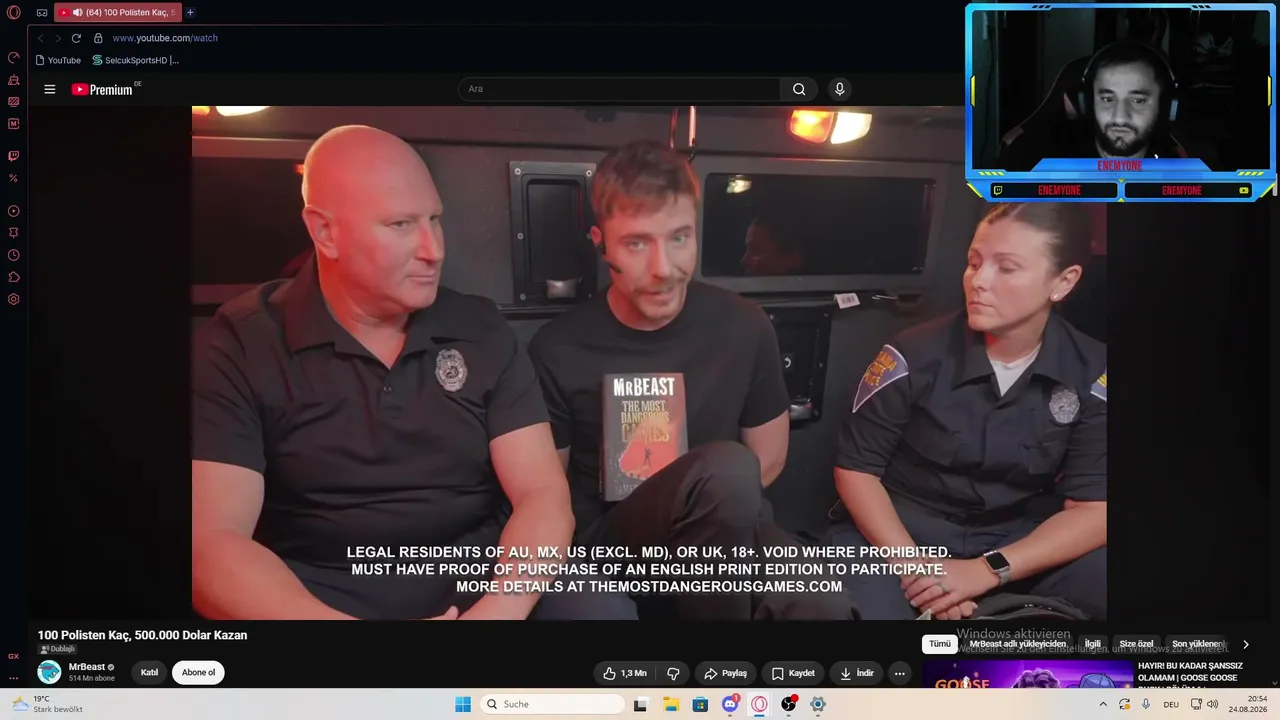The image size is (1280, 720).
Task: Click the GX label in the sidebar
Action: click(14, 657)
